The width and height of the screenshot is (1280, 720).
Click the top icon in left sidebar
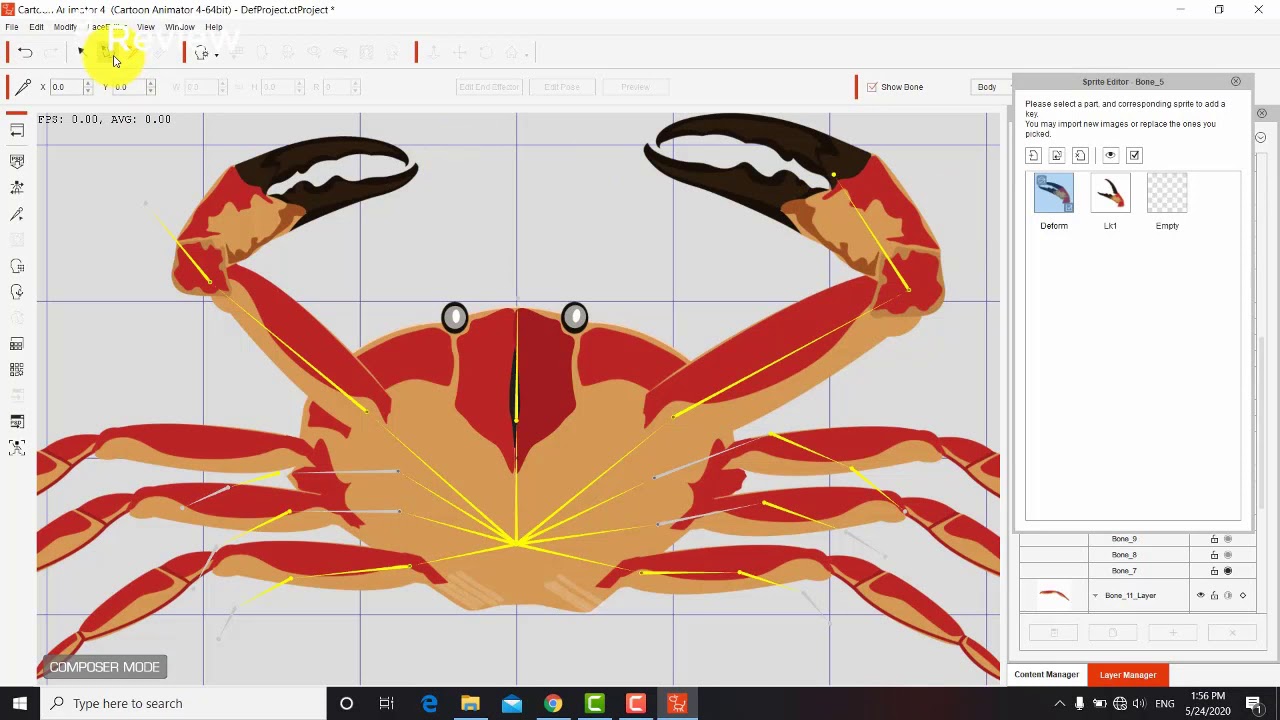[x=17, y=131]
